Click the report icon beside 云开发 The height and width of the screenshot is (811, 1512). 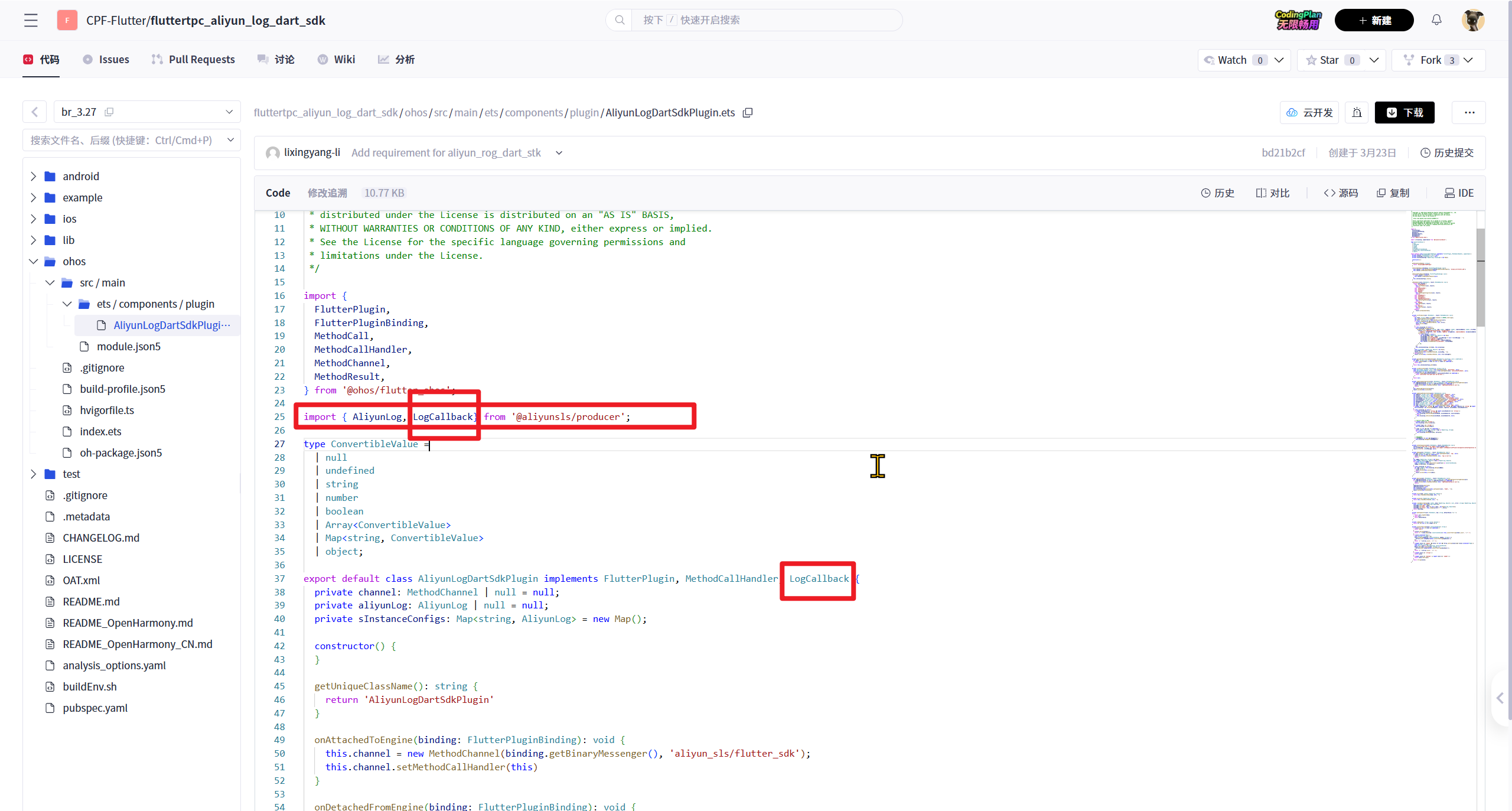1357,112
